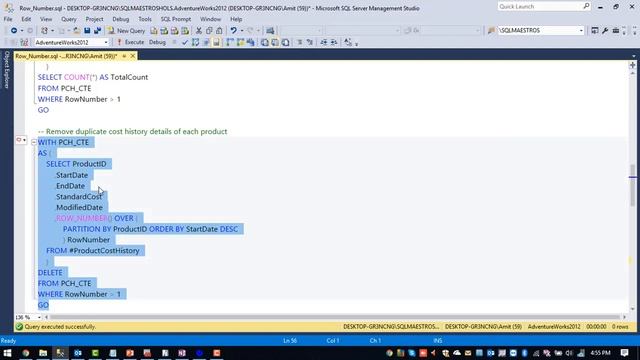Screen dimensions: 640x360
Task: Click the Parse checkmark icon
Action: (185, 42)
